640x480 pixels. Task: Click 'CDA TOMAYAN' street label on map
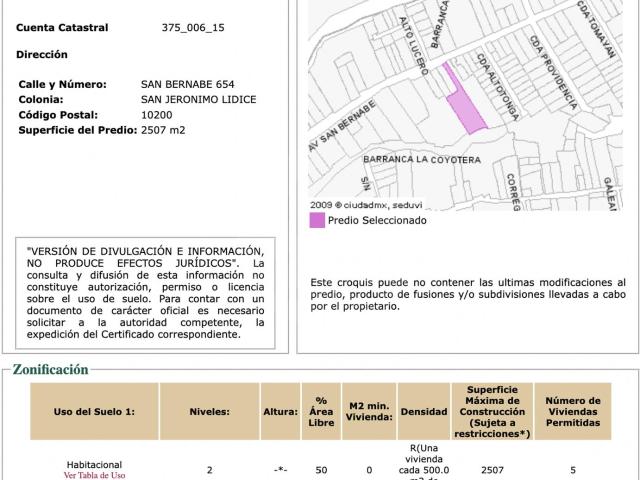(596, 29)
